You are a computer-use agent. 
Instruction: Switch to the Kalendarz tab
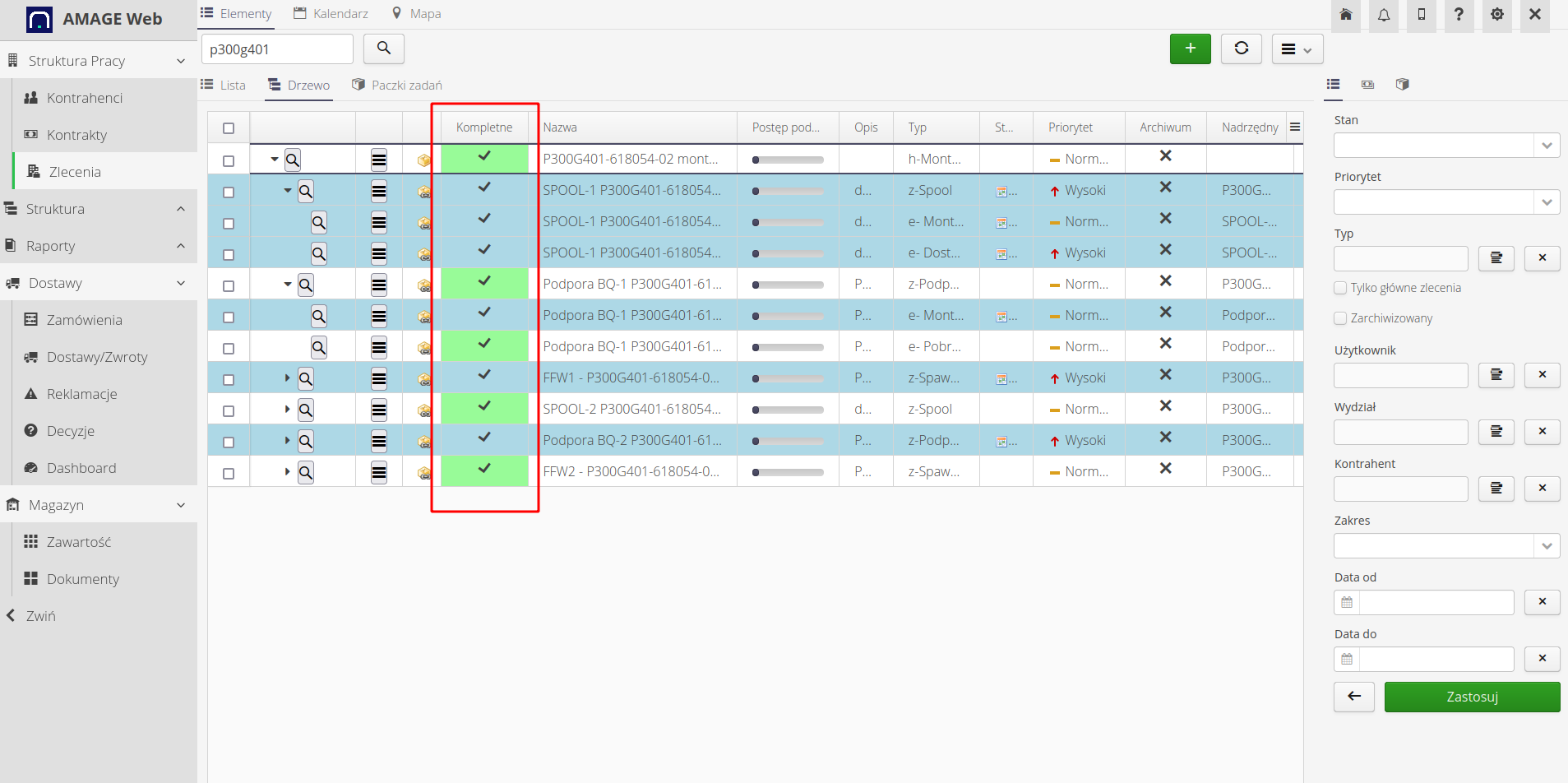click(x=331, y=13)
